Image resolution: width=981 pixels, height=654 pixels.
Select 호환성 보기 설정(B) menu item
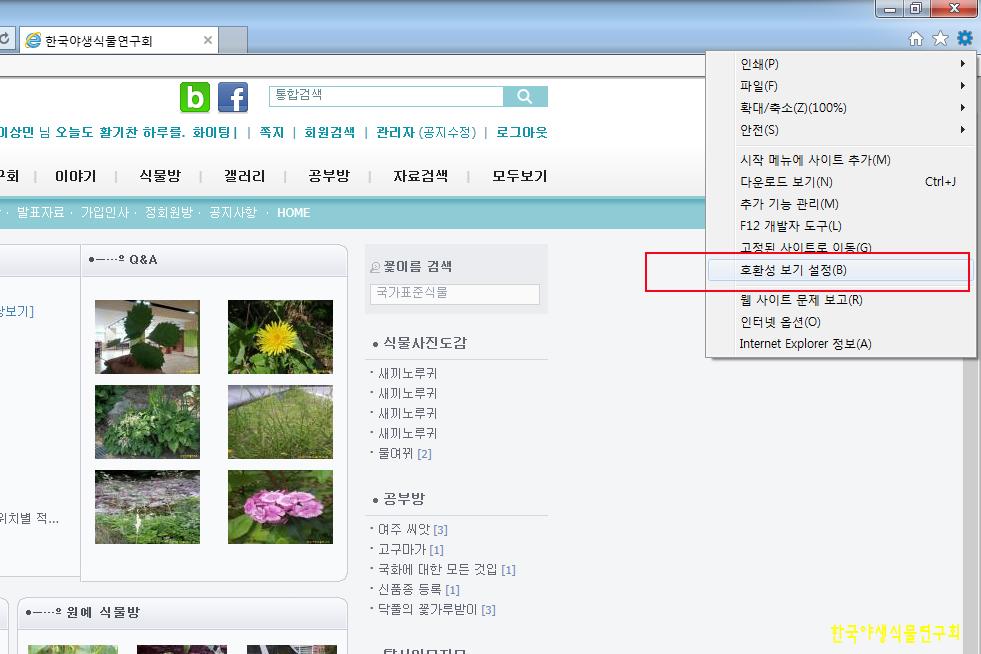793,271
